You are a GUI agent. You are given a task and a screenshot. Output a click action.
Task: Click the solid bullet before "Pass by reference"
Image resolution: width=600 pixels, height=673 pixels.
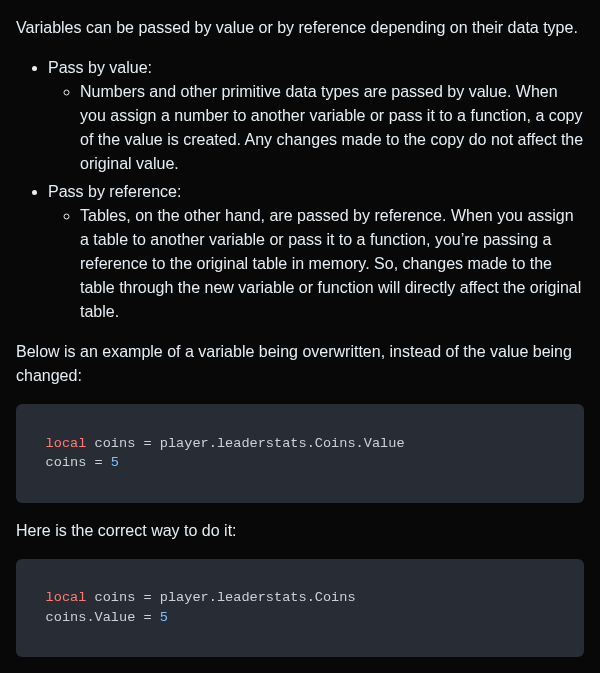coord(35,192)
